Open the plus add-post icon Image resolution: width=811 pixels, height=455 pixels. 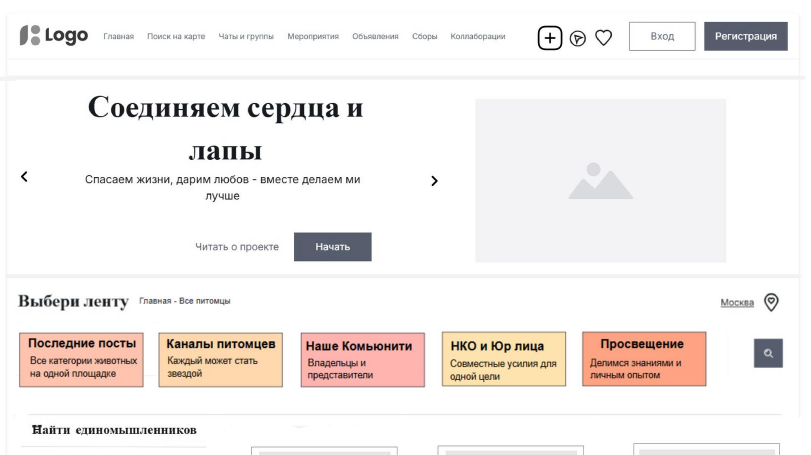[550, 38]
